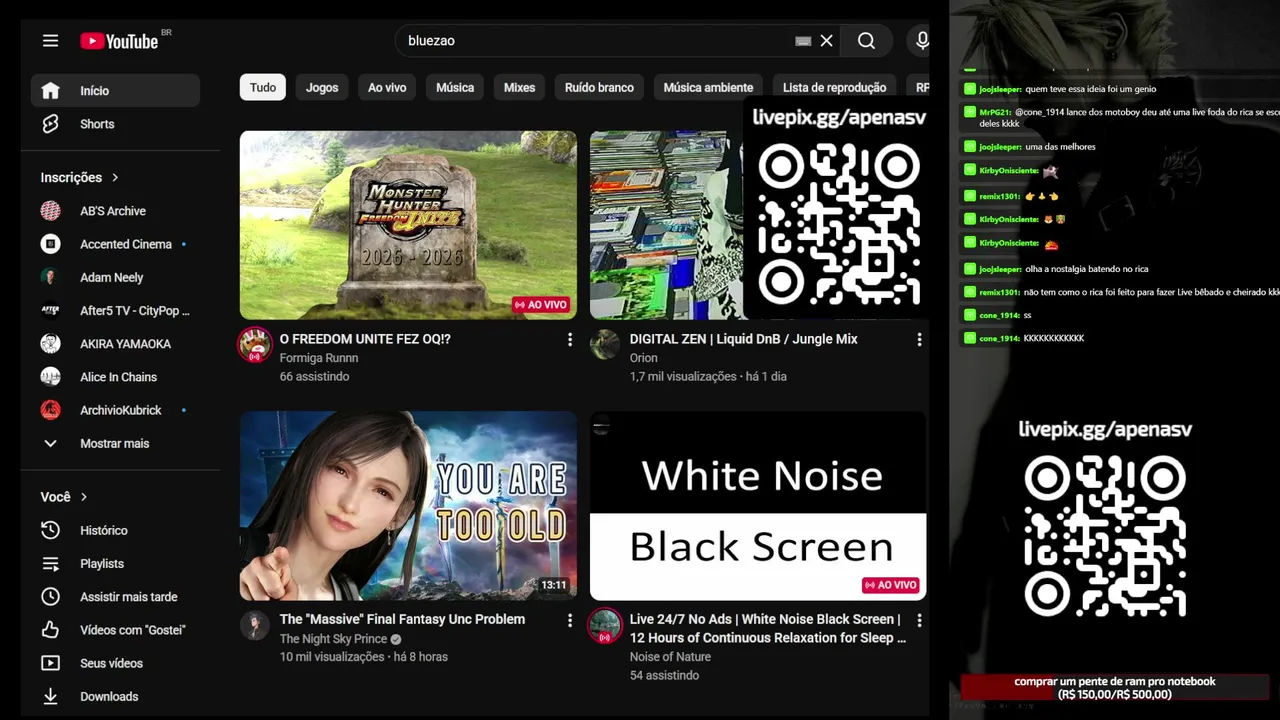Open the Monster Hunter tombstone thumbnail

pyautogui.click(x=408, y=225)
